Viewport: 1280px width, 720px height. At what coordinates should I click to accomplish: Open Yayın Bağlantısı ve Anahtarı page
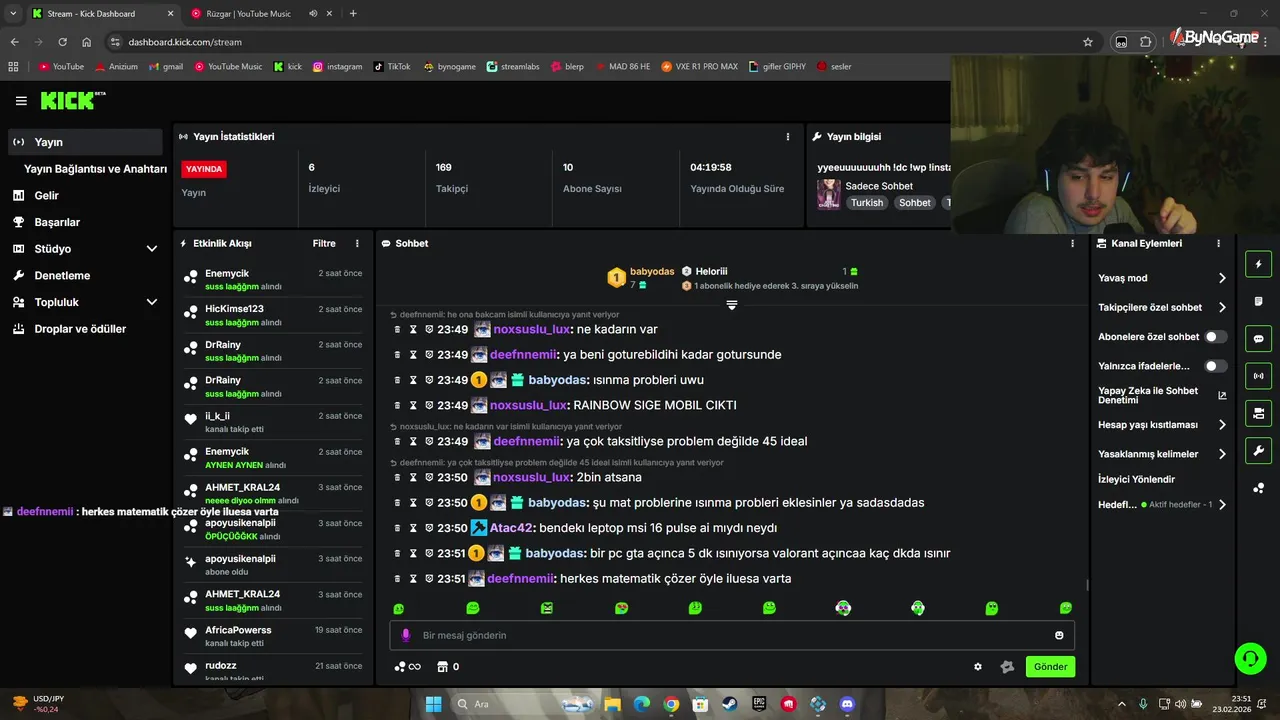point(95,169)
